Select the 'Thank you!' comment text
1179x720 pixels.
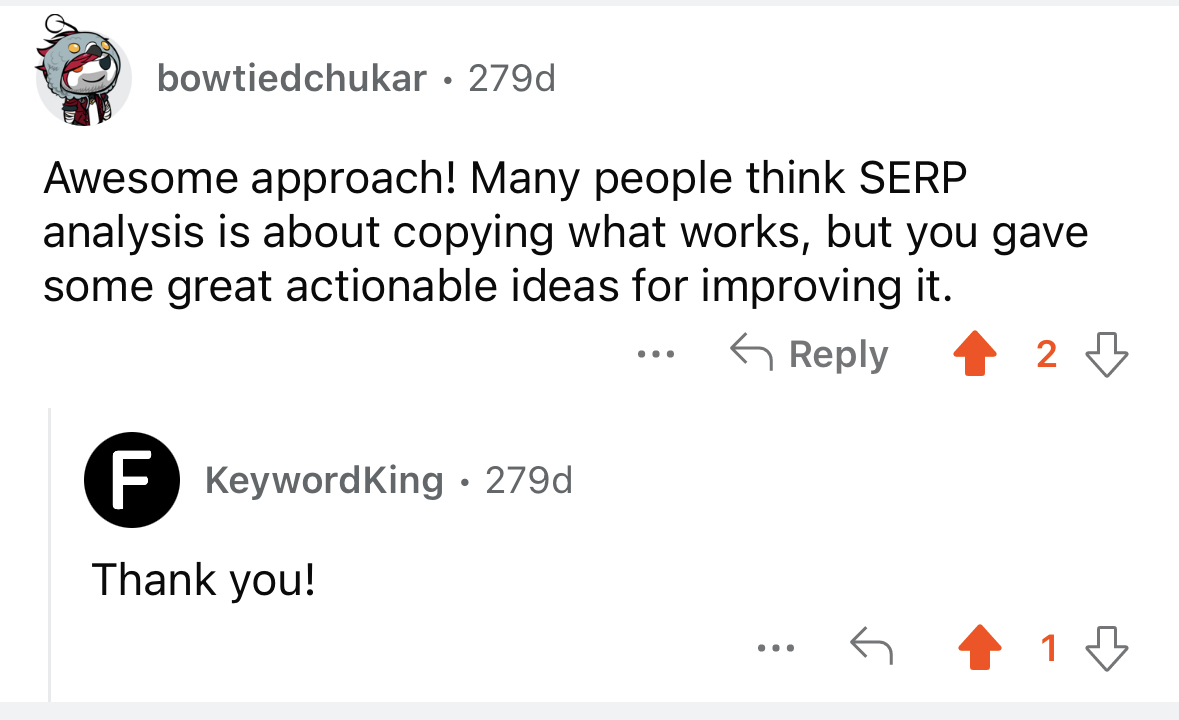[203, 580]
